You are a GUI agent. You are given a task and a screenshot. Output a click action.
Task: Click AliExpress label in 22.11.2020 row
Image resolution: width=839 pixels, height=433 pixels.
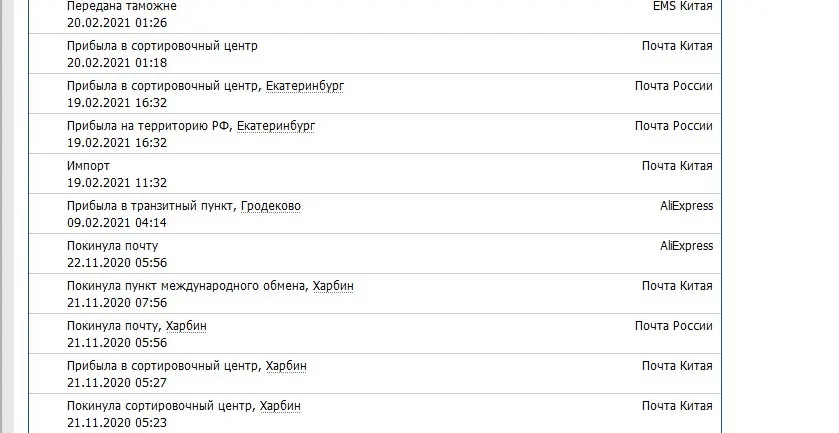686,246
